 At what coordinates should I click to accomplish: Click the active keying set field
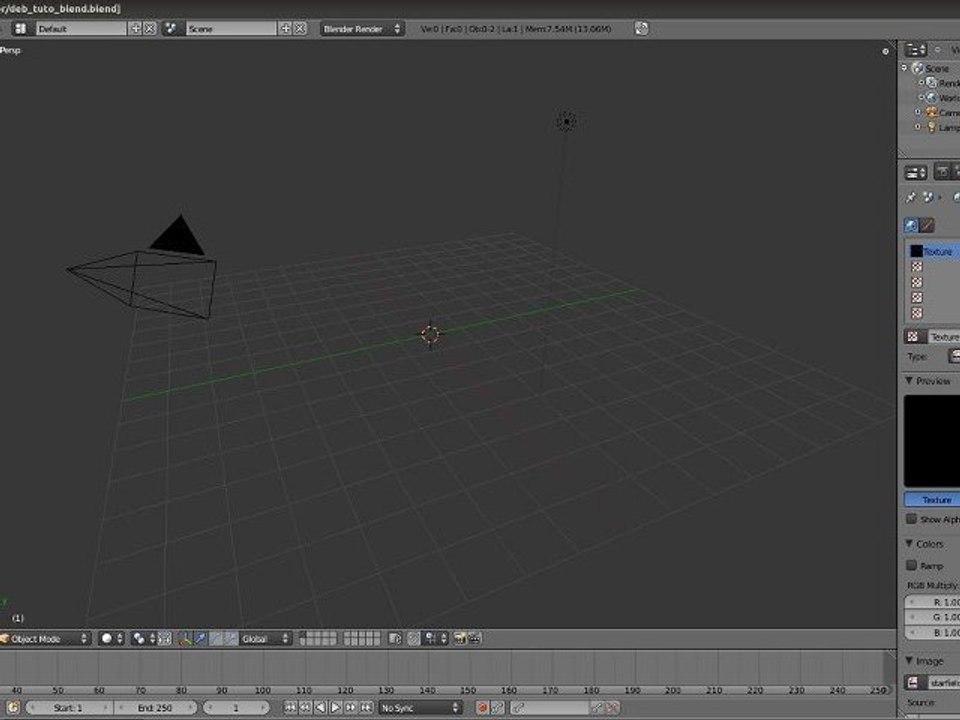[549, 708]
